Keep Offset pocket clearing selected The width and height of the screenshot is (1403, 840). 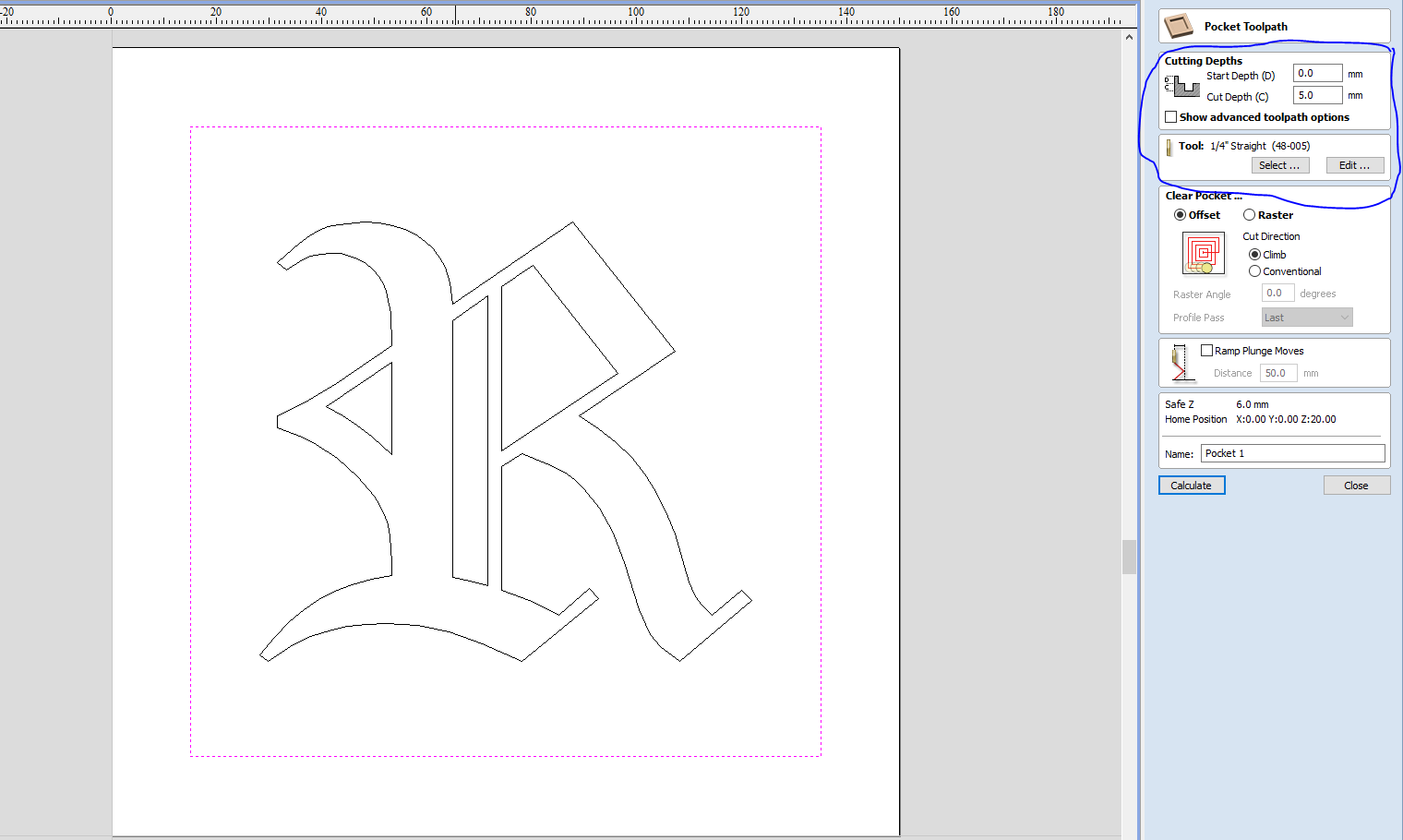click(1180, 214)
